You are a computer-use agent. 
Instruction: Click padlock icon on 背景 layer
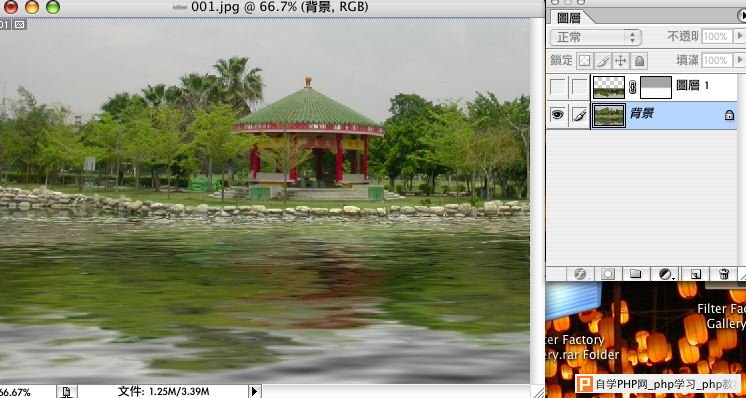tap(729, 116)
